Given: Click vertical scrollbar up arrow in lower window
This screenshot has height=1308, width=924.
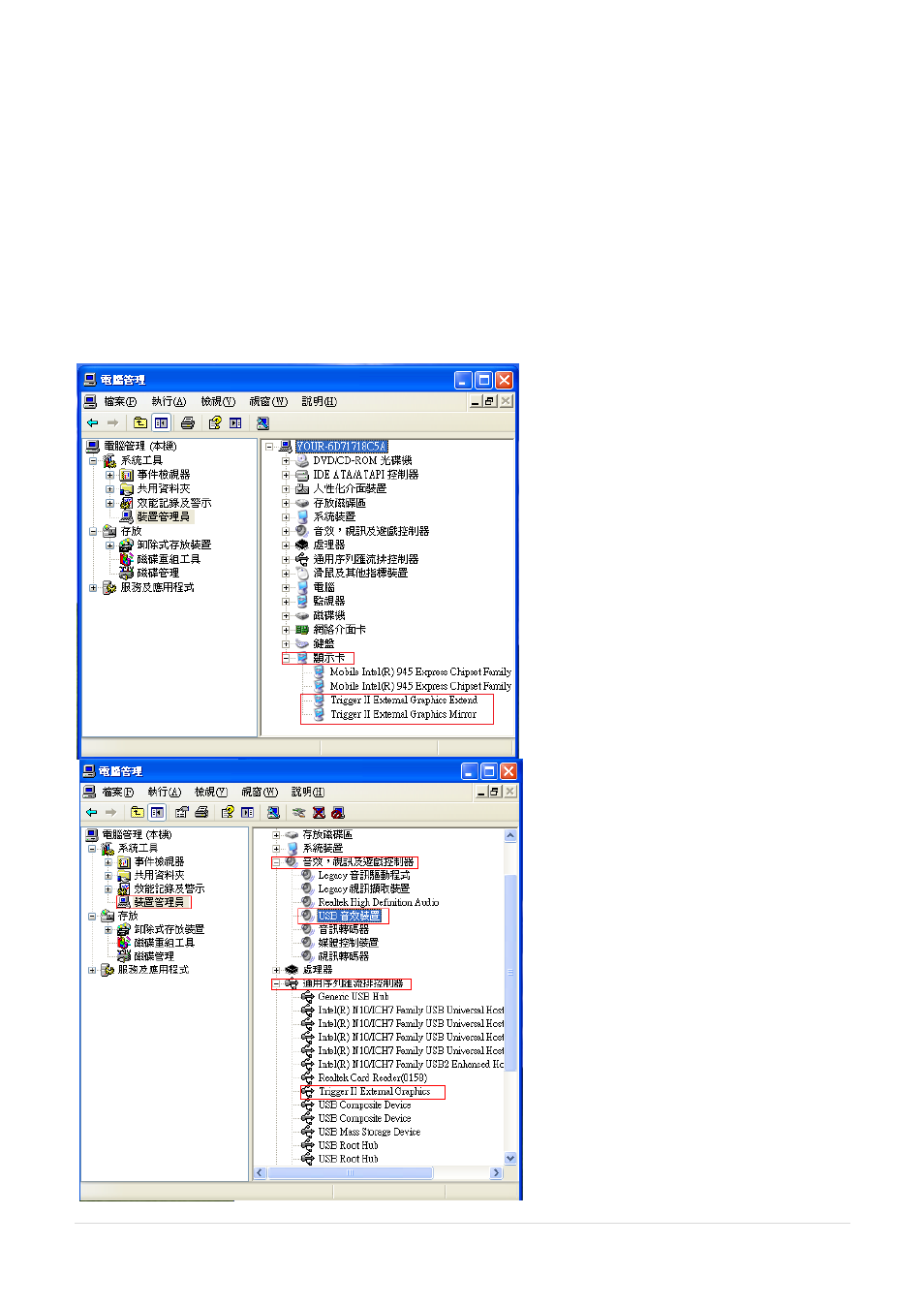Looking at the screenshot, I should click(510, 835).
